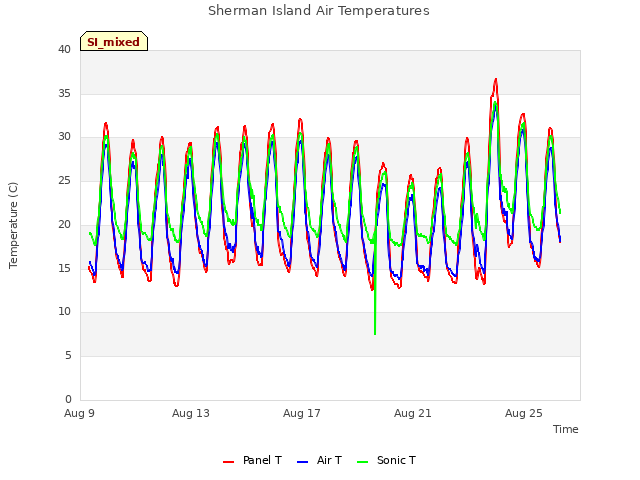This screenshot has height=480, width=640.
Task: Click the Aug 17 x-axis label
Action: click(x=302, y=413)
